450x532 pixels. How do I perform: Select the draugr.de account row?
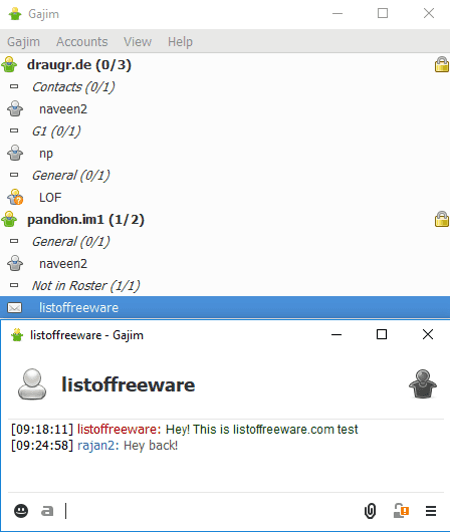[x=225, y=64]
